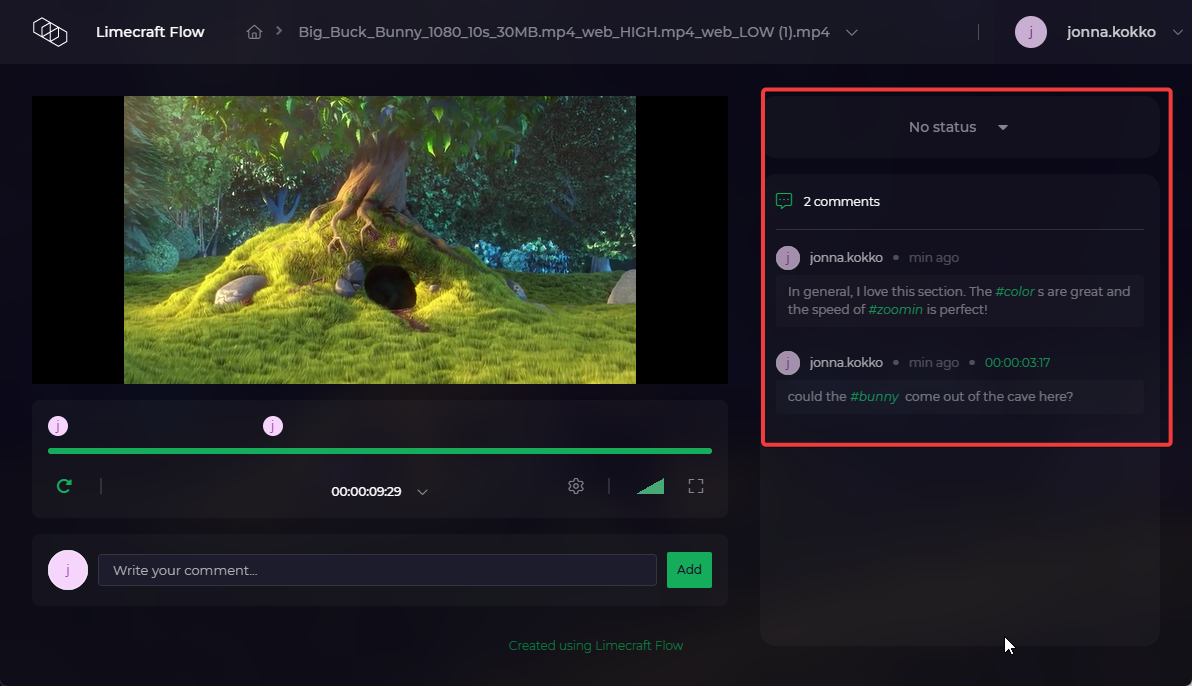Click the comment text 'In general, I love this section'
1192x686 pixels.
point(959,300)
